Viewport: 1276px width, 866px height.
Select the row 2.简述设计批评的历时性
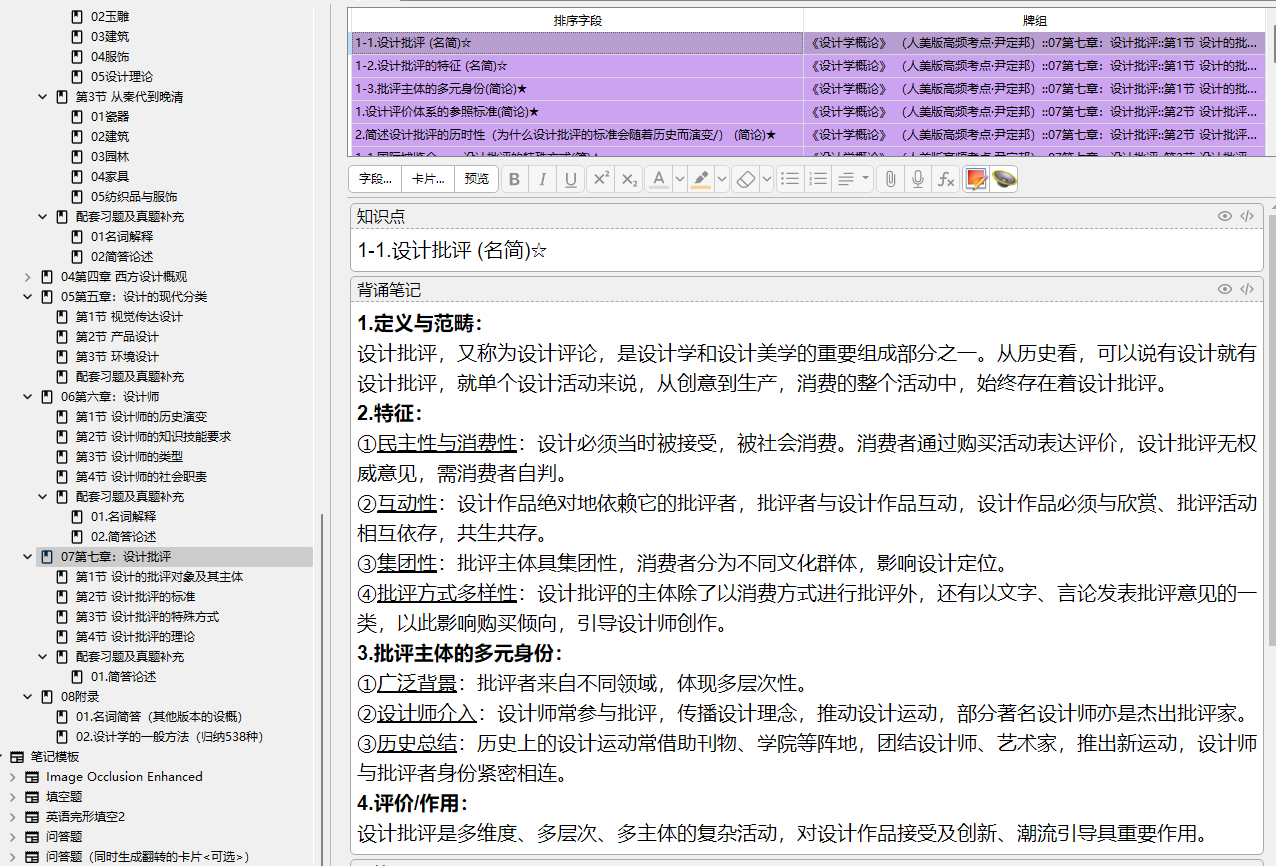click(x=806, y=135)
